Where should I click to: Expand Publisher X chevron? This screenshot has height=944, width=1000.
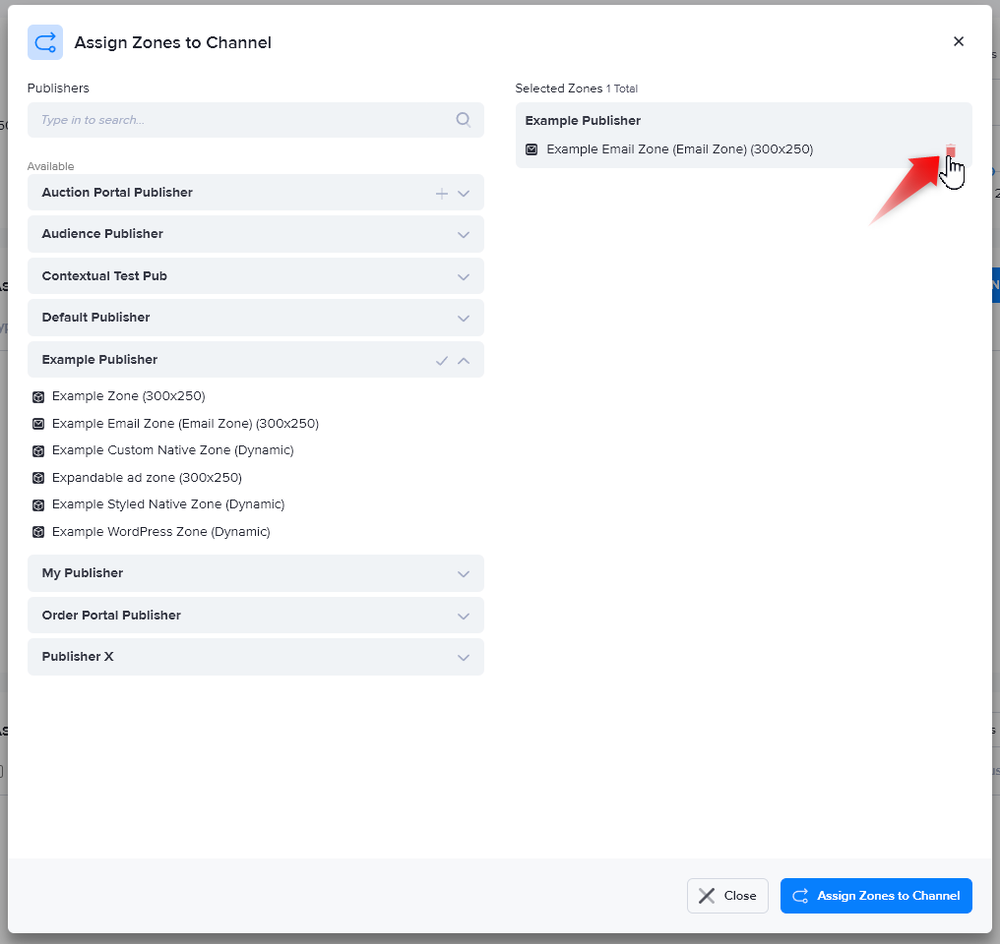coord(464,658)
